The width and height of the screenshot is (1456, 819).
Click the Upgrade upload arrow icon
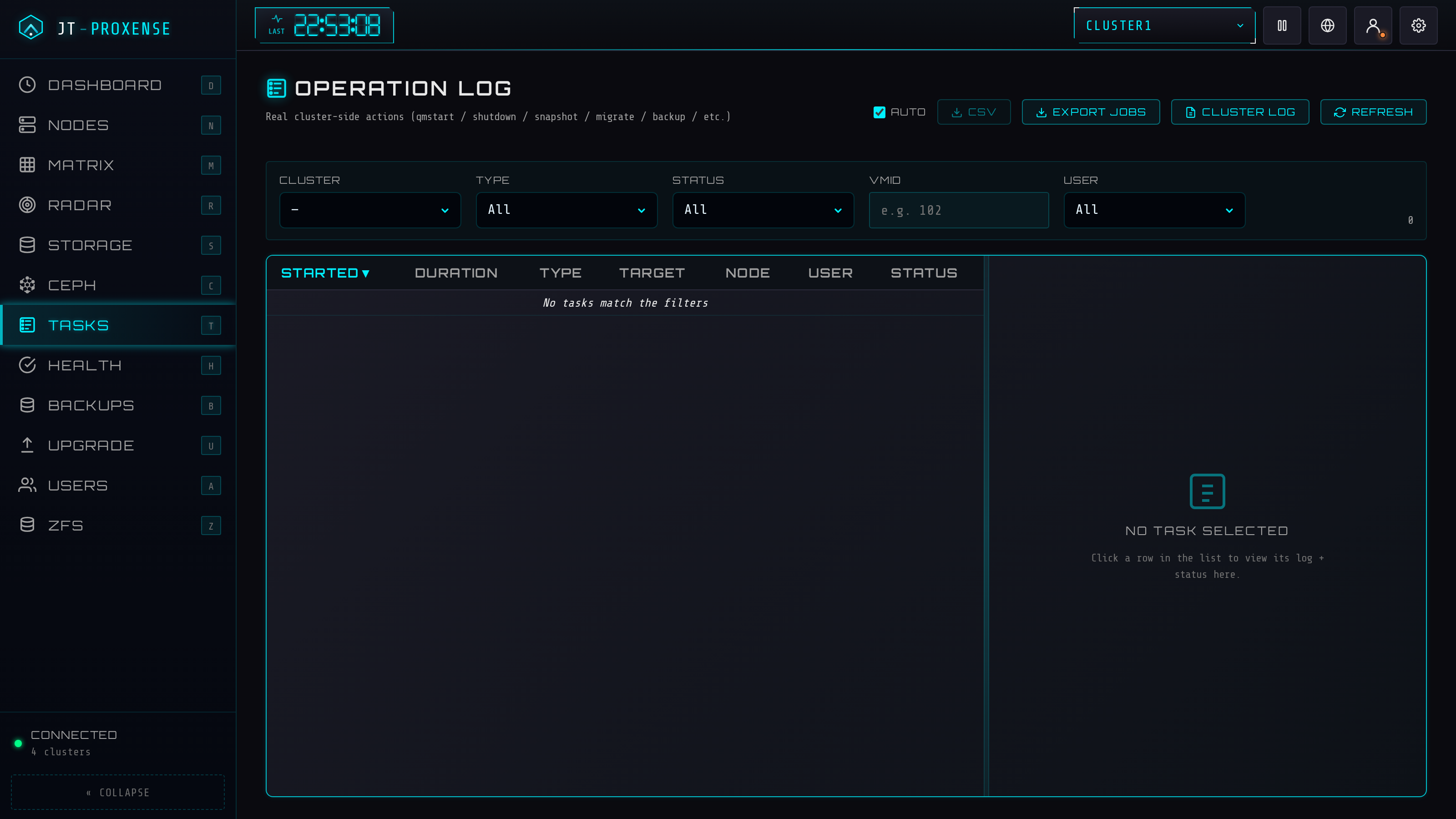click(x=27, y=445)
